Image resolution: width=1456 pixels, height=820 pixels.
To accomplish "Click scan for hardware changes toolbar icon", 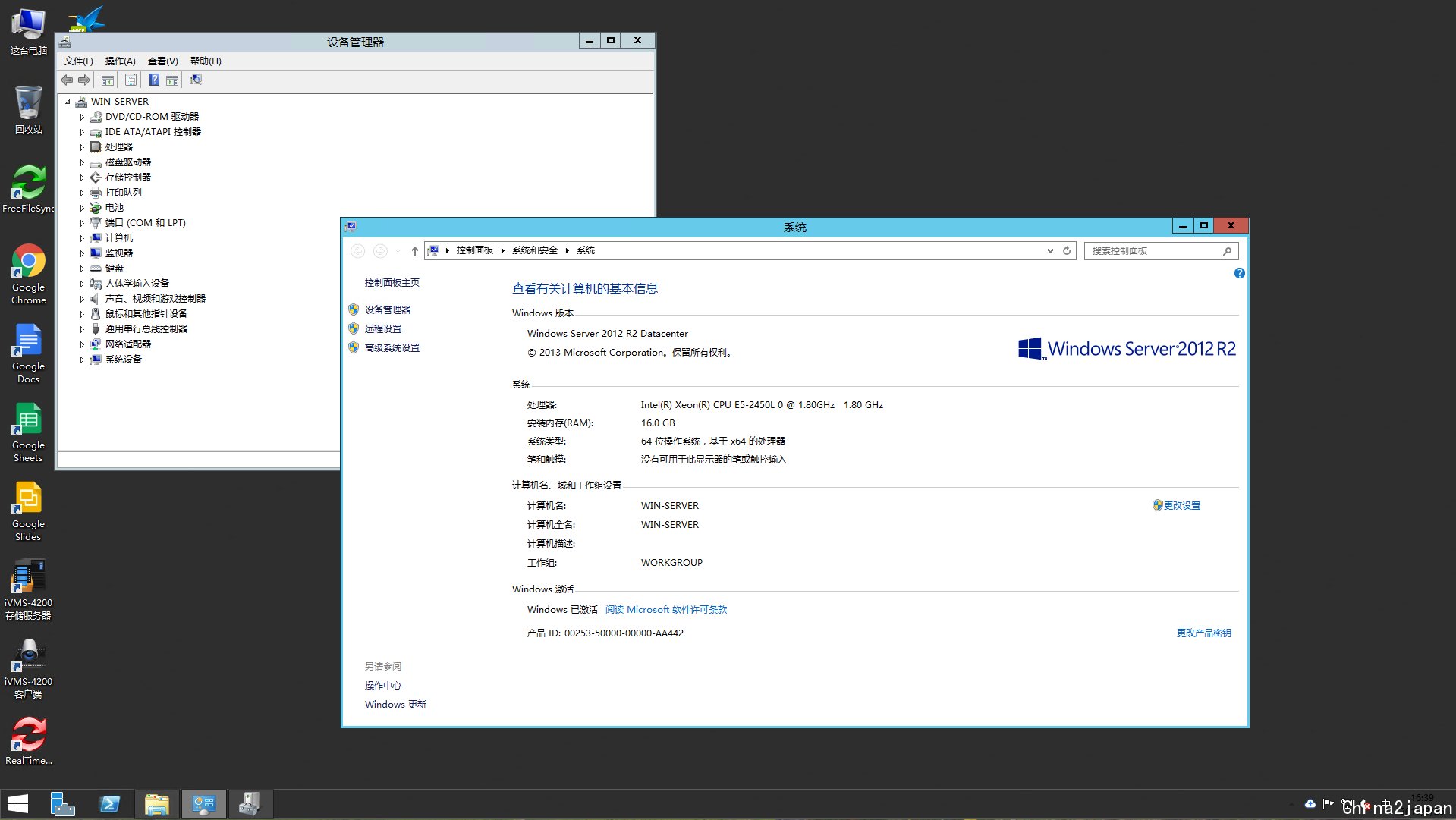I will pyautogui.click(x=196, y=80).
